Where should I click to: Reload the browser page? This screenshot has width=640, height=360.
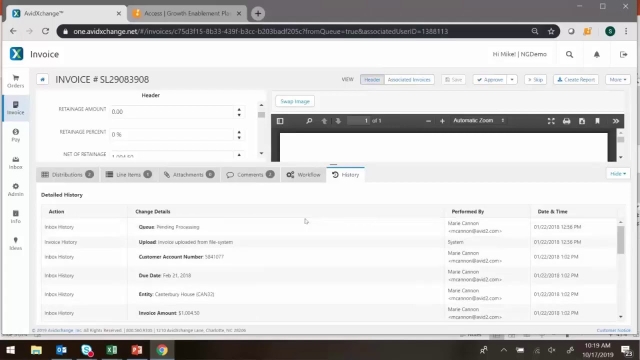(x=45, y=31)
